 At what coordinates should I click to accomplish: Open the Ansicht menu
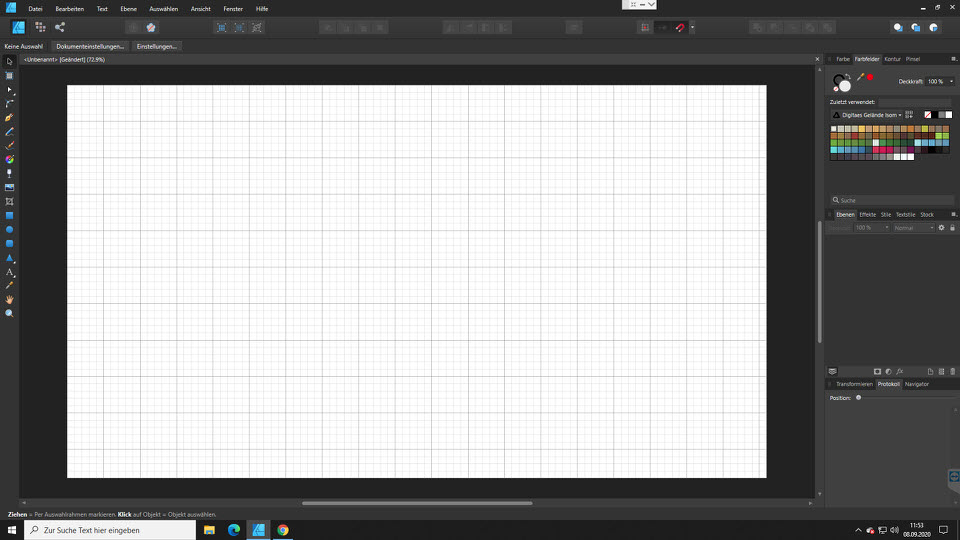[x=200, y=9]
